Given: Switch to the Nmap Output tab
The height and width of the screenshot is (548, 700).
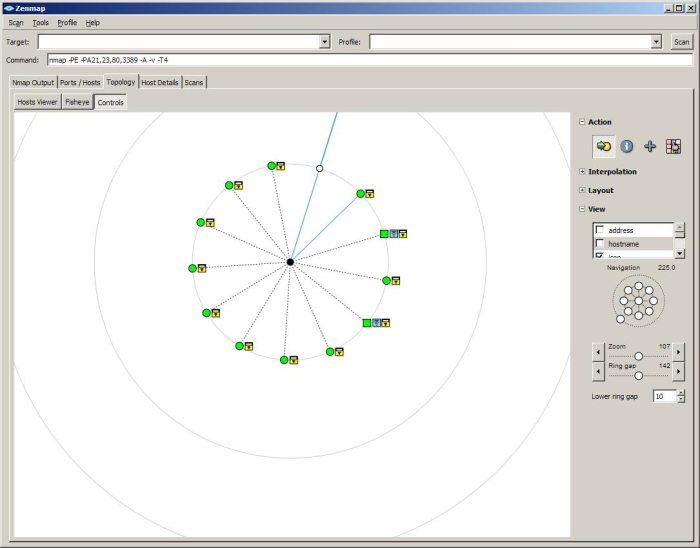Looking at the screenshot, I should pyautogui.click(x=33, y=83).
